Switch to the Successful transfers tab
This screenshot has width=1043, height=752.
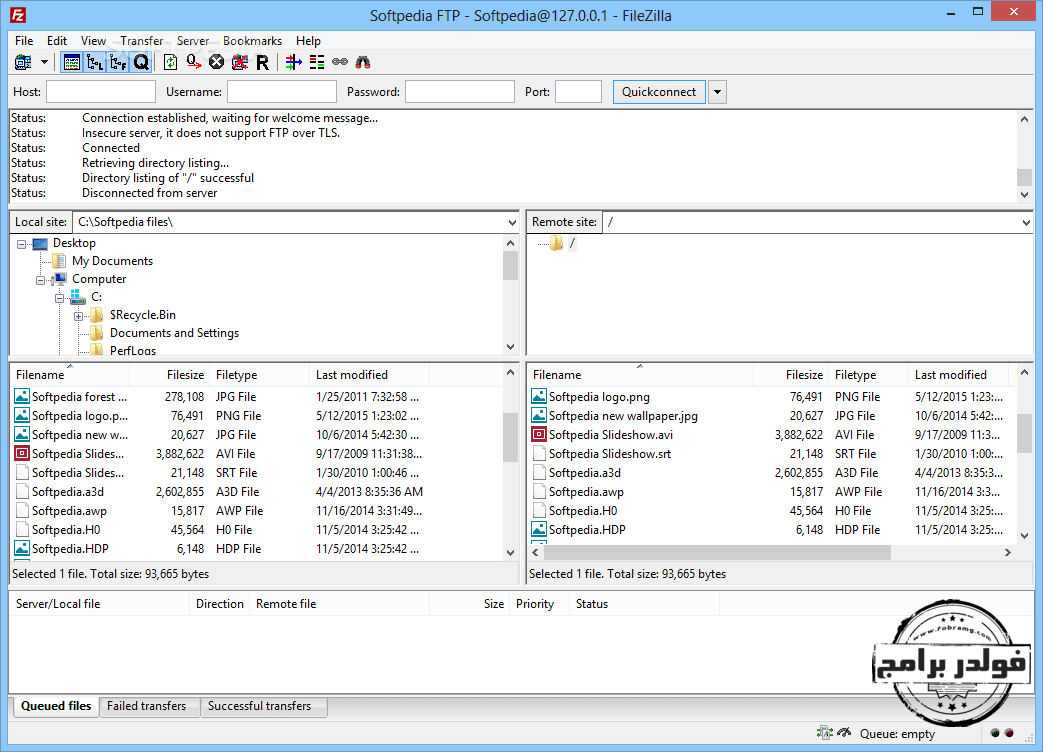pos(259,706)
